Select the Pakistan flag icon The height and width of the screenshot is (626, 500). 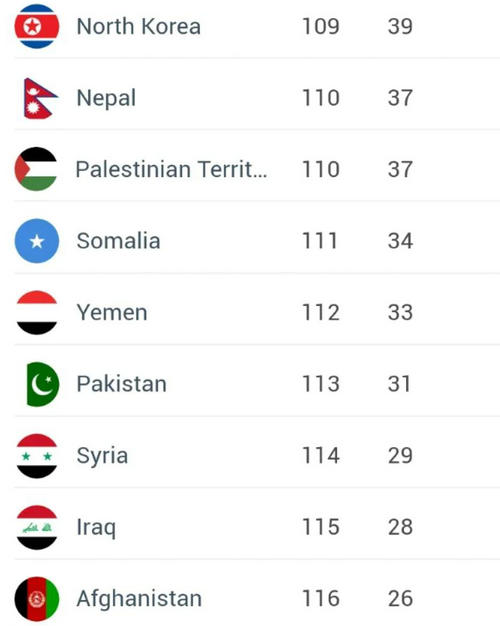(42, 384)
